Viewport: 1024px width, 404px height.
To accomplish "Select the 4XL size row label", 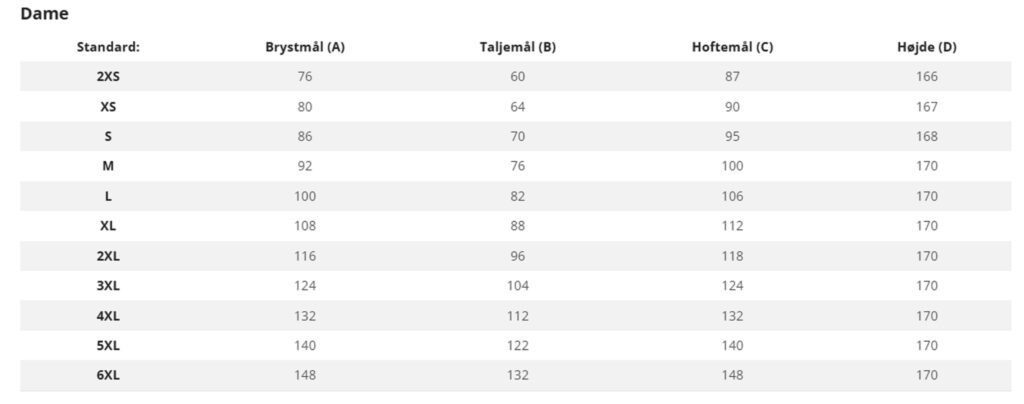I will (x=108, y=316).
